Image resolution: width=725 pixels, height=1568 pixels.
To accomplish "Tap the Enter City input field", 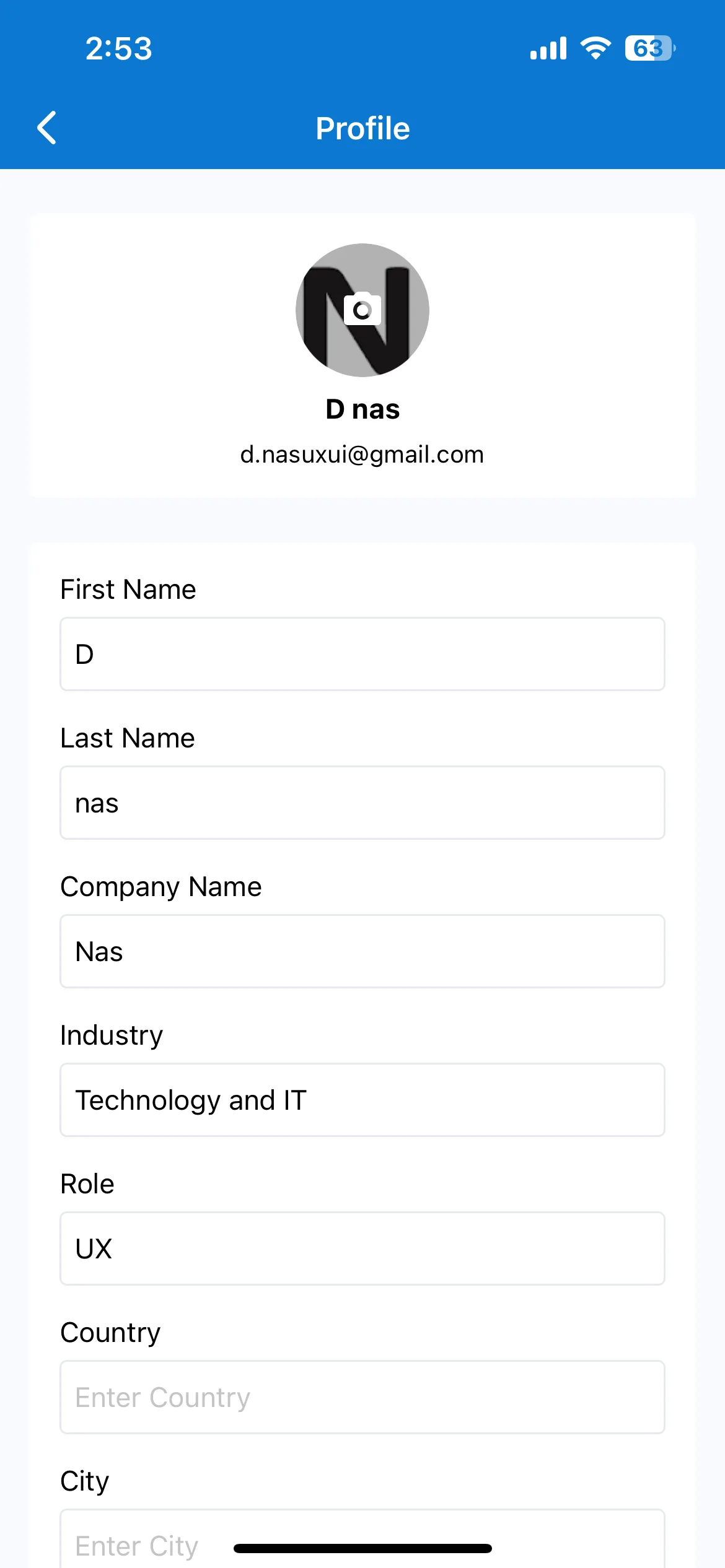I will click(362, 1539).
